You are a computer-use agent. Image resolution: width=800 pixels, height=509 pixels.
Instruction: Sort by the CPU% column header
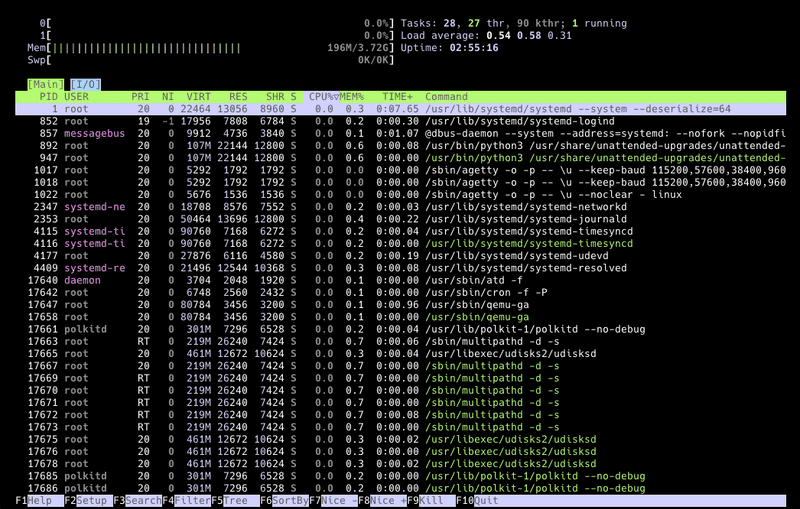click(x=324, y=96)
